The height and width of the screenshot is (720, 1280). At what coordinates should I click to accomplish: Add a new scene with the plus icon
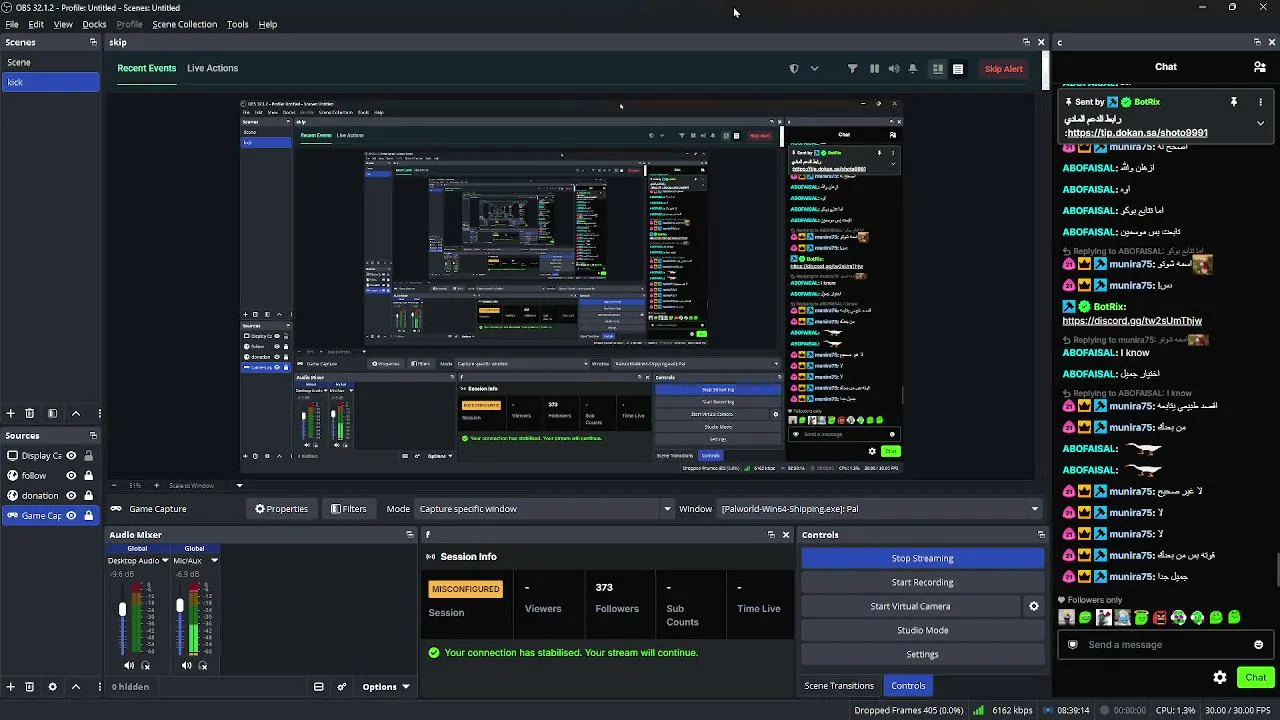(10, 413)
